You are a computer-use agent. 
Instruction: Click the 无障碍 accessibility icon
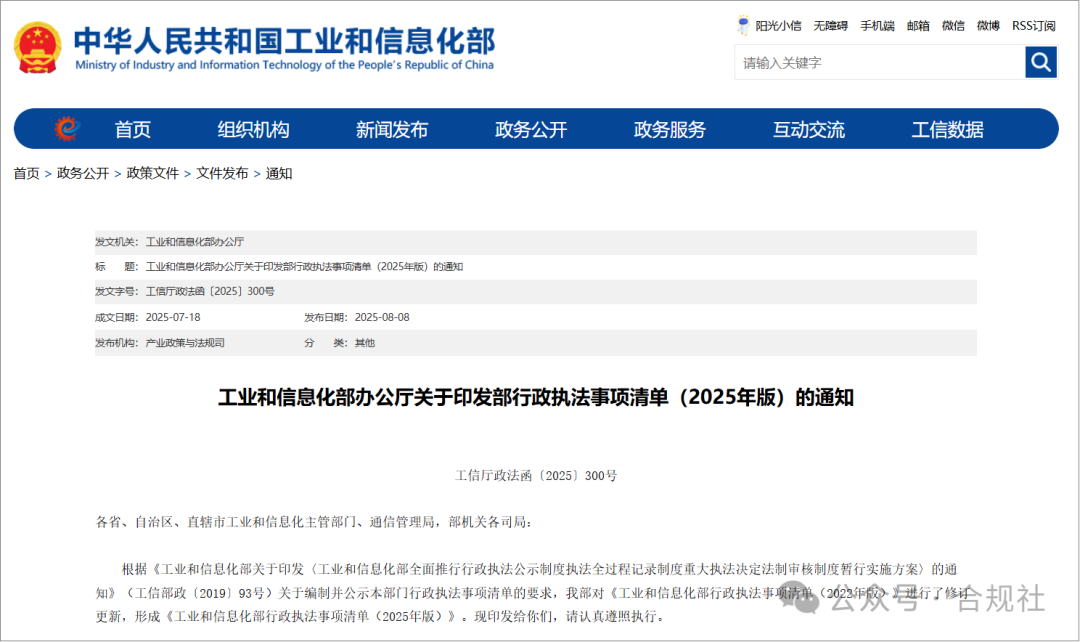point(830,25)
